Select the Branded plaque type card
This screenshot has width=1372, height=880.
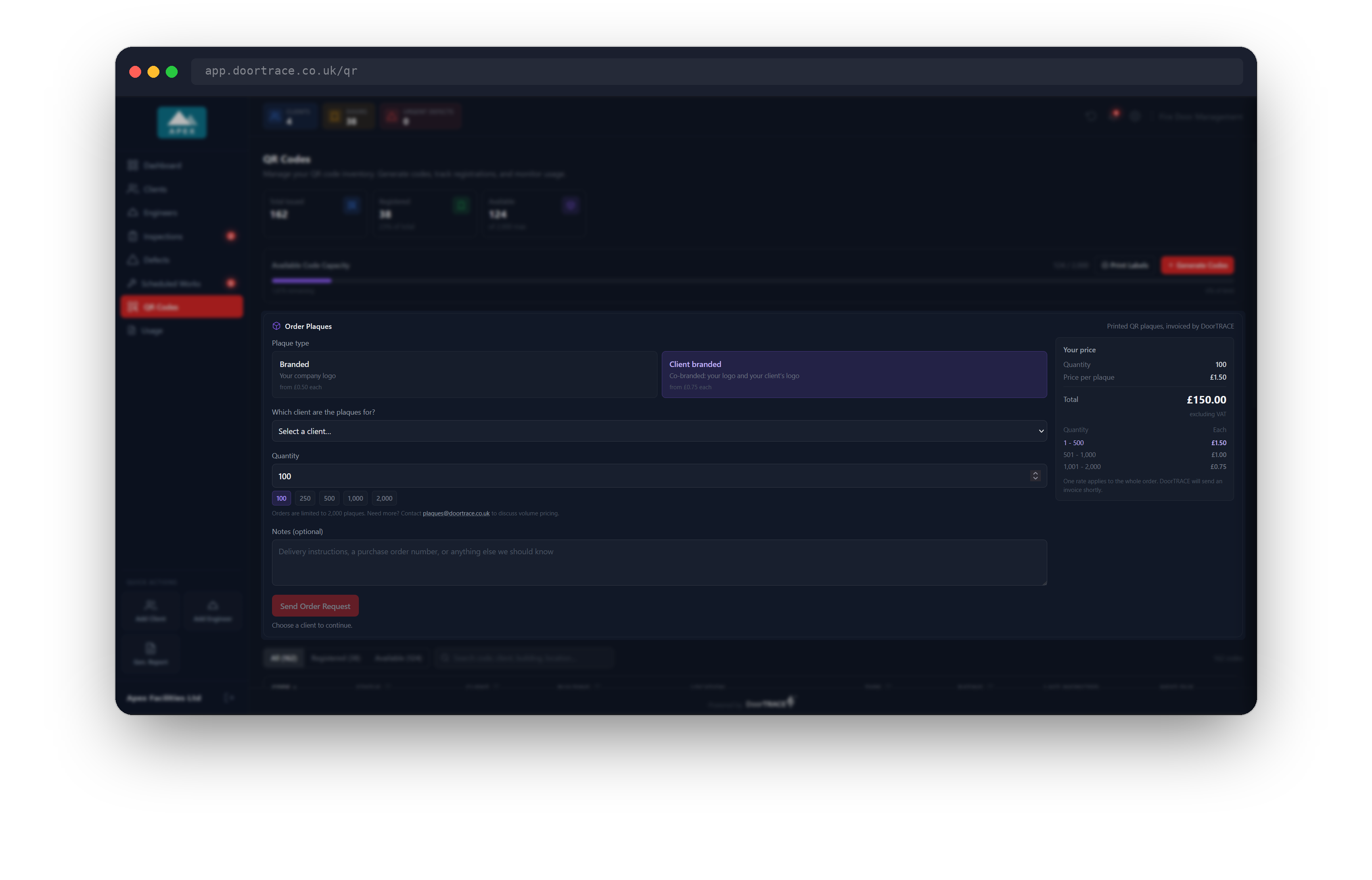point(464,374)
